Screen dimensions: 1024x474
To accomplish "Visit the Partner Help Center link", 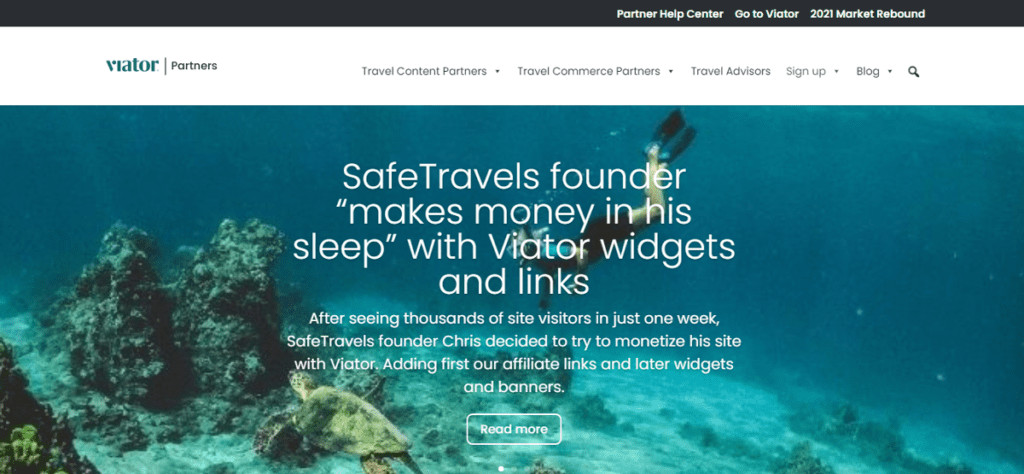I will coord(670,14).
